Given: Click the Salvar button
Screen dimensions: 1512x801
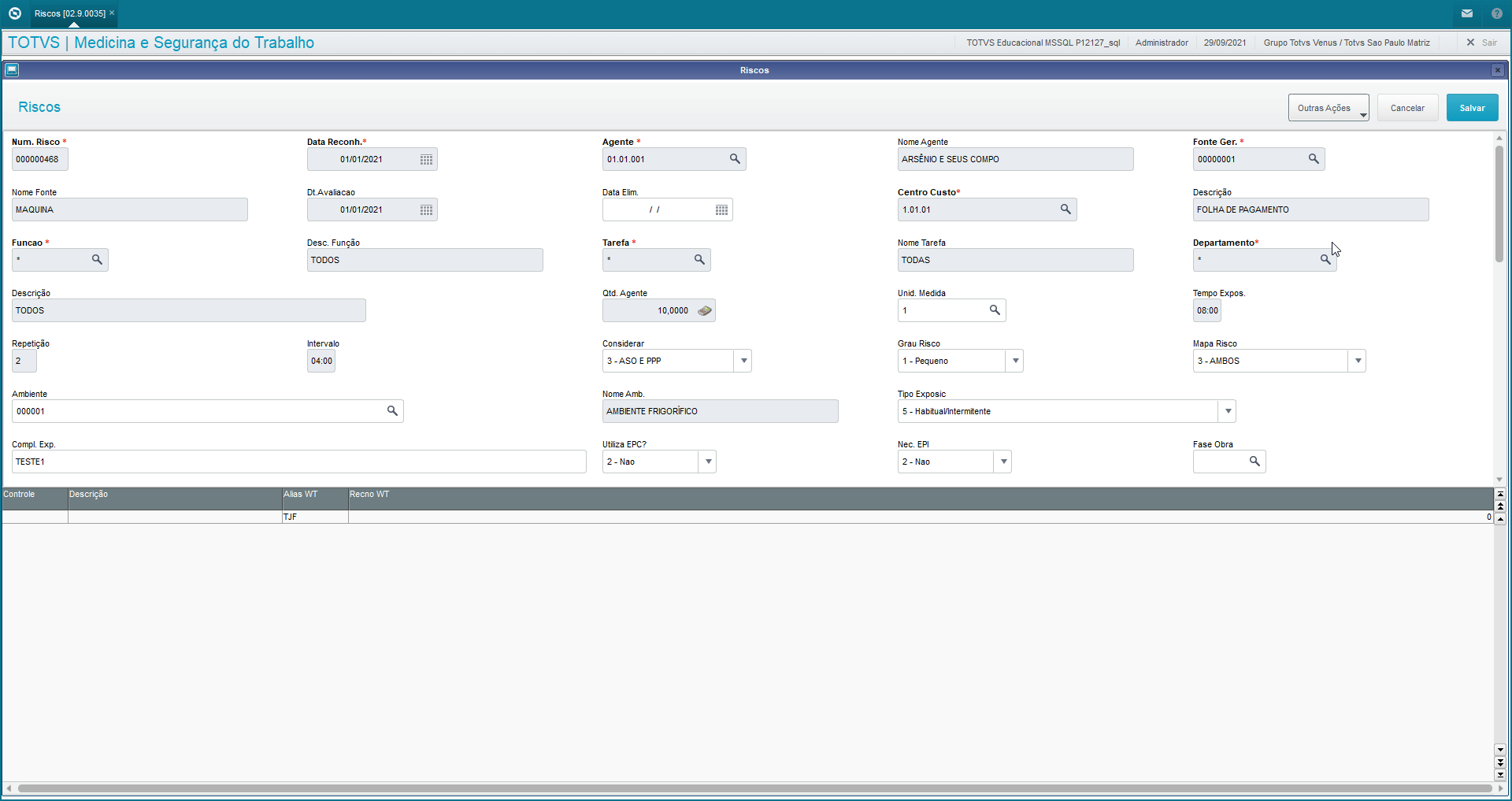Looking at the screenshot, I should click(1472, 108).
